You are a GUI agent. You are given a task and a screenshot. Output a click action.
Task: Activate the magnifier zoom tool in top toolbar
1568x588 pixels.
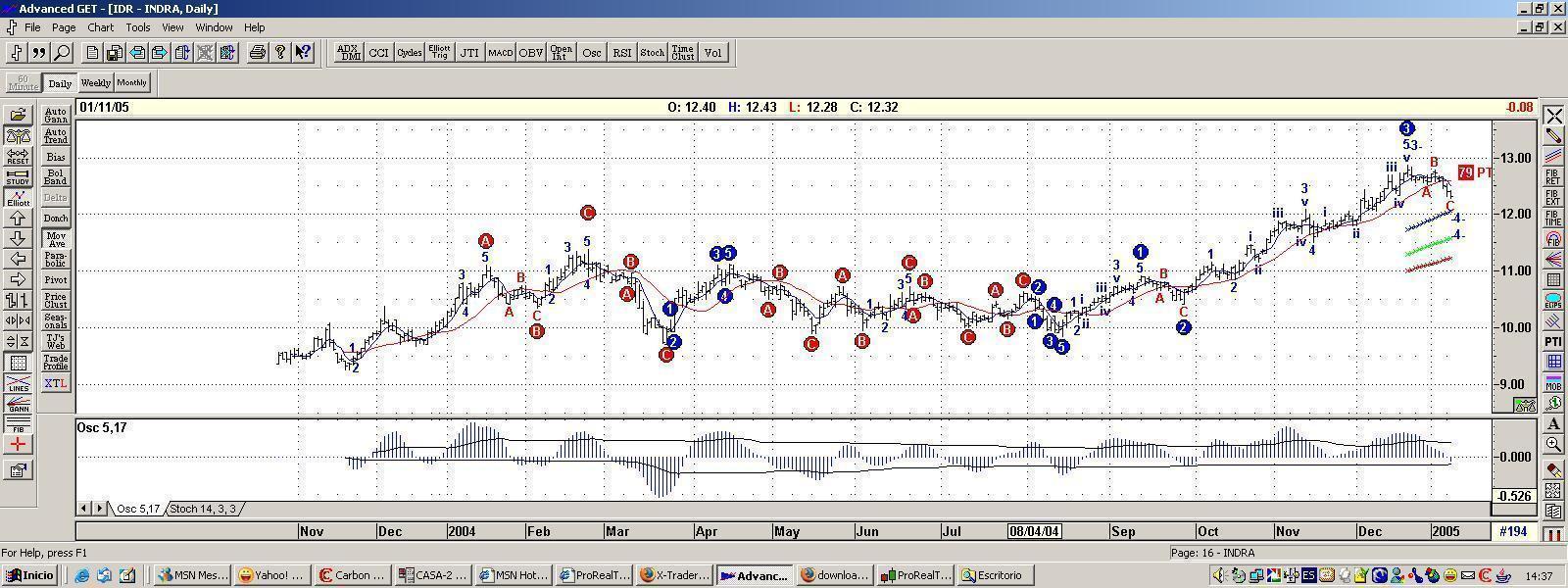click(61, 53)
